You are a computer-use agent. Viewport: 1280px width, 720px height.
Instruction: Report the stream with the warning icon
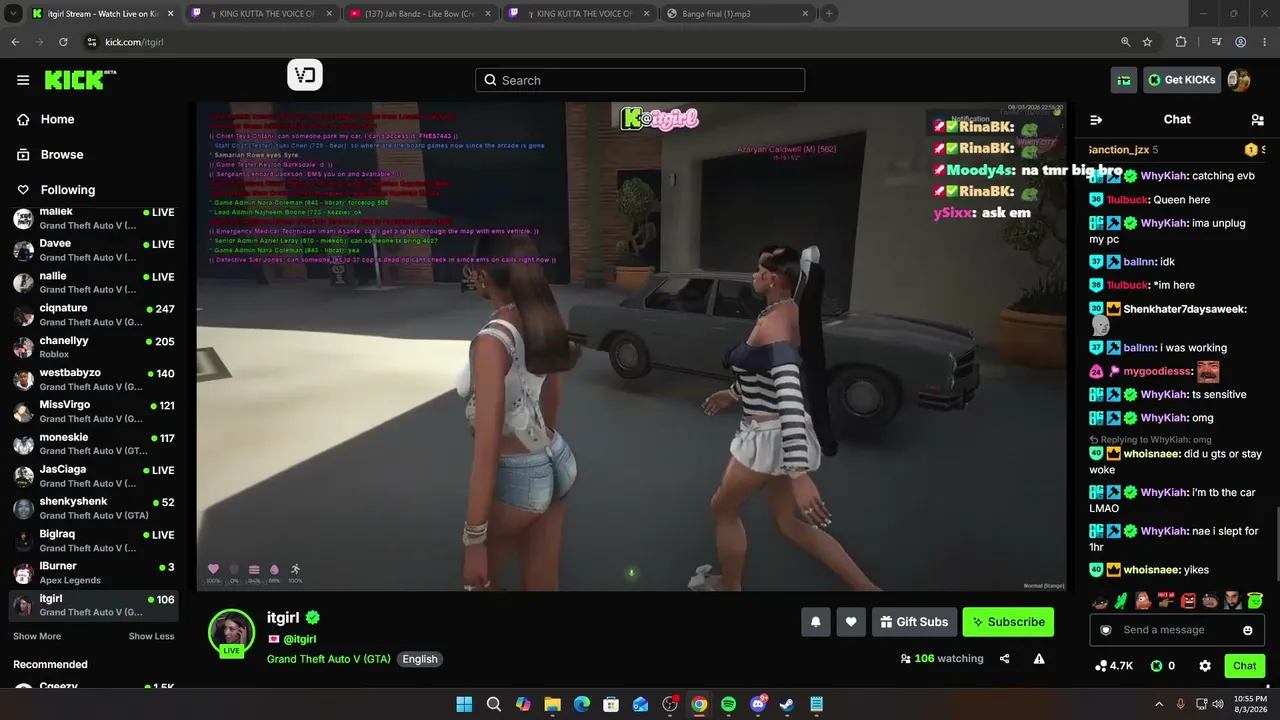pyautogui.click(x=1039, y=659)
